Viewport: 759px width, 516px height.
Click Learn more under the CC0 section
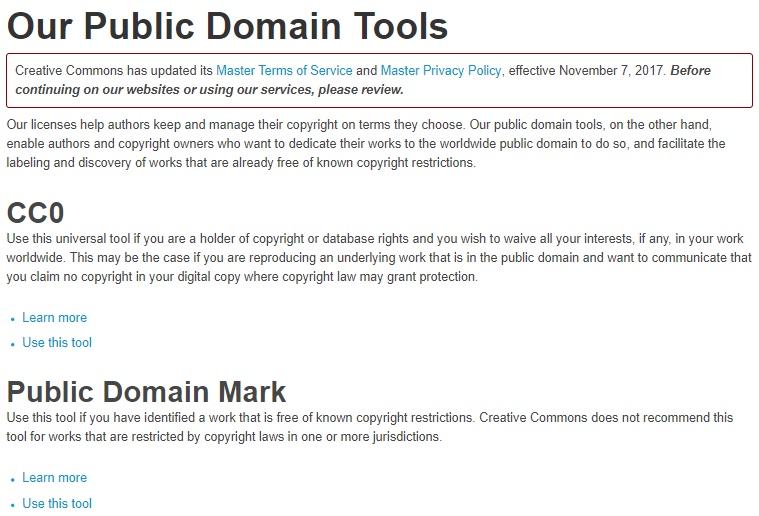(x=54, y=318)
